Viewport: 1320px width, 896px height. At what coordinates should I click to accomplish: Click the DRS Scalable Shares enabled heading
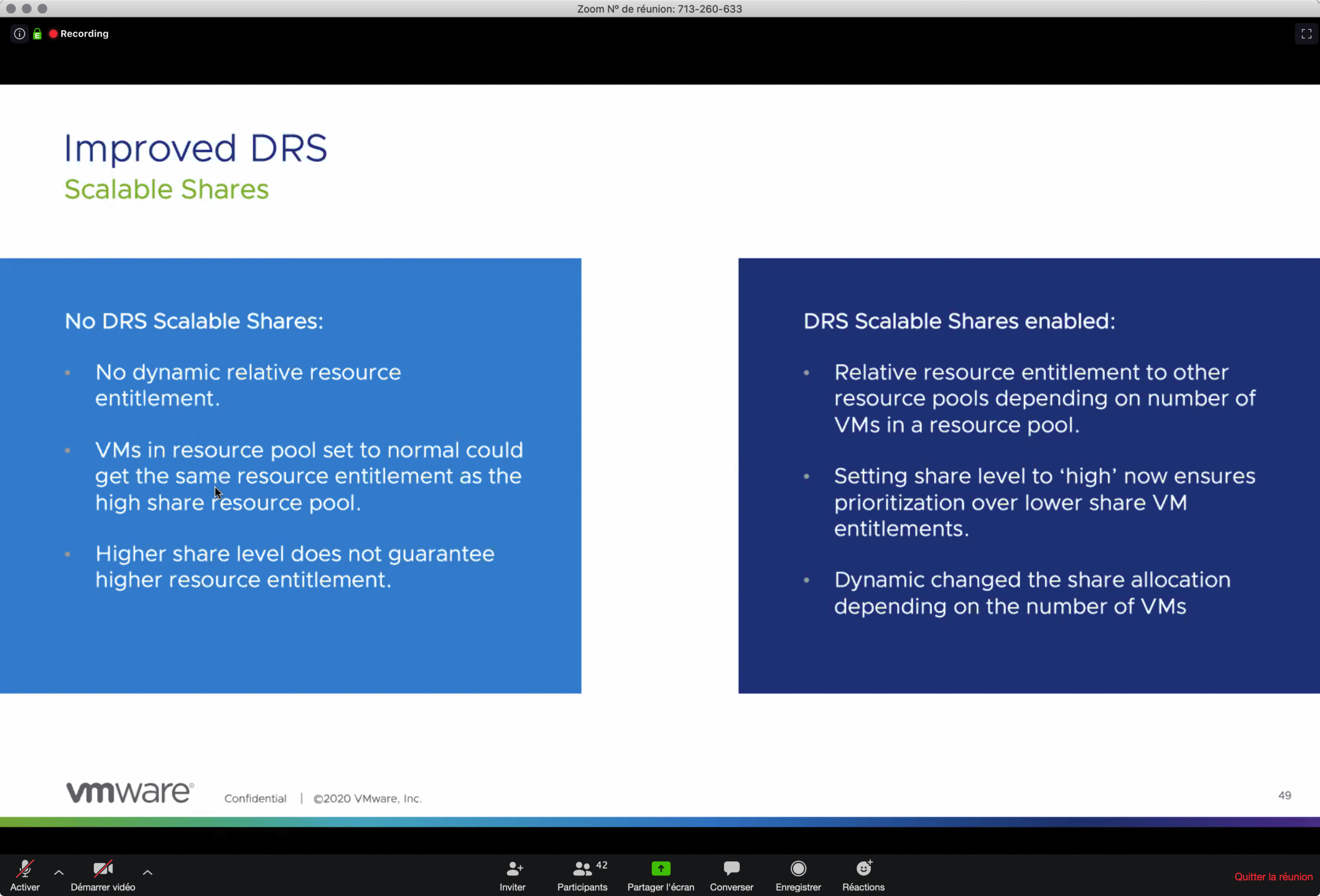pos(959,321)
